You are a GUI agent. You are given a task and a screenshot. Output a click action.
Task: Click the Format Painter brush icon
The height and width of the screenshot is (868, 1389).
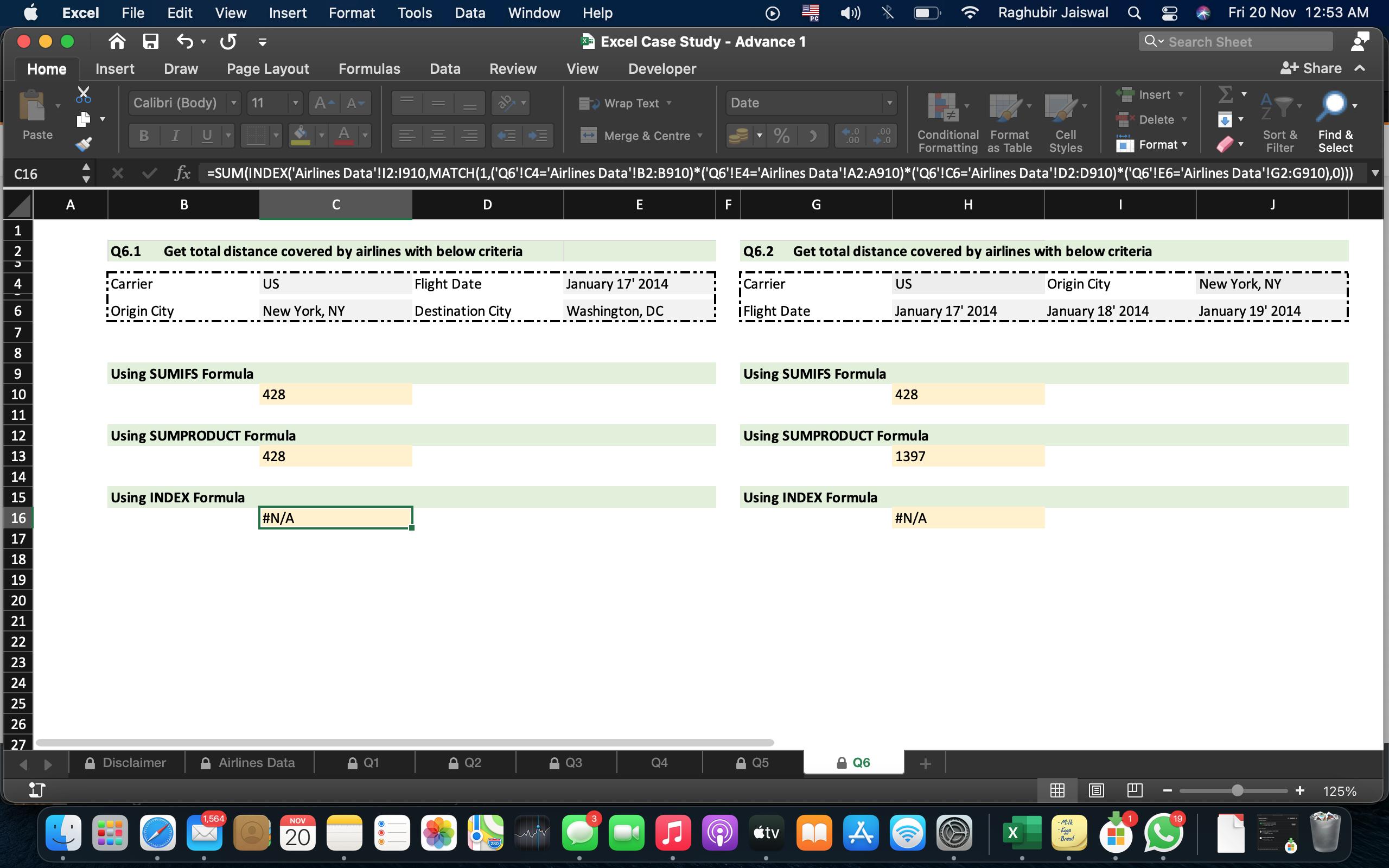click(x=84, y=144)
